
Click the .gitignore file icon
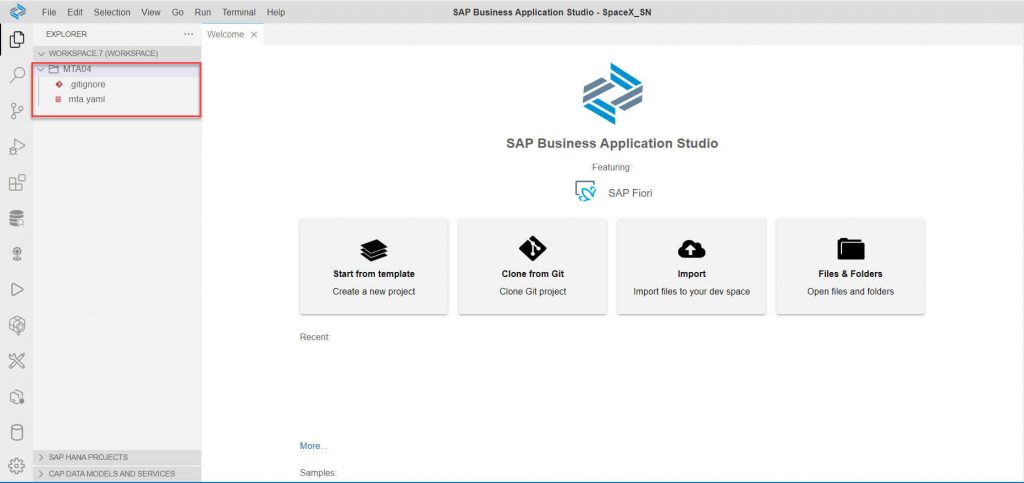tap(59, 84)
